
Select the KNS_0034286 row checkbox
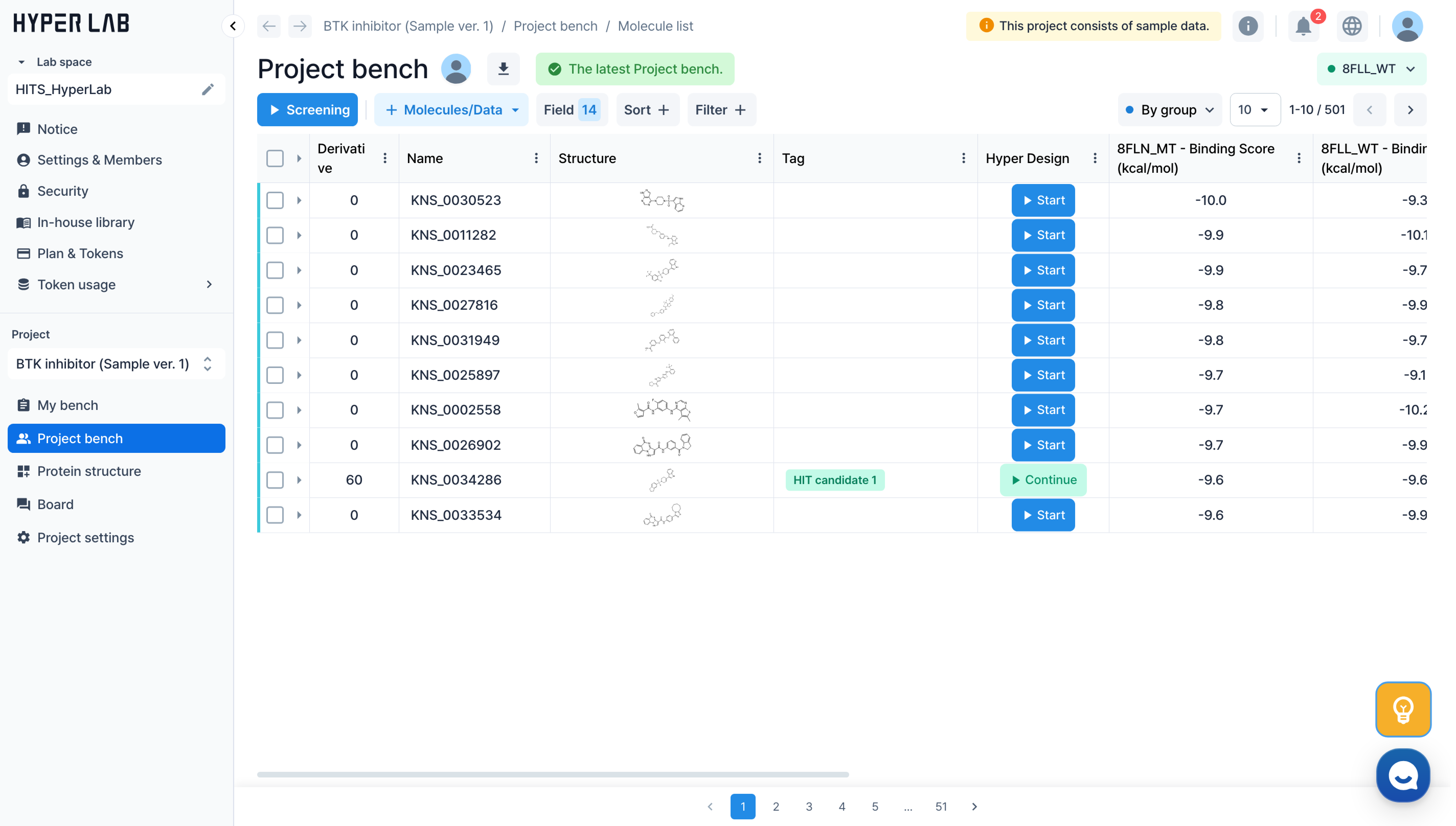pos(275,480)
